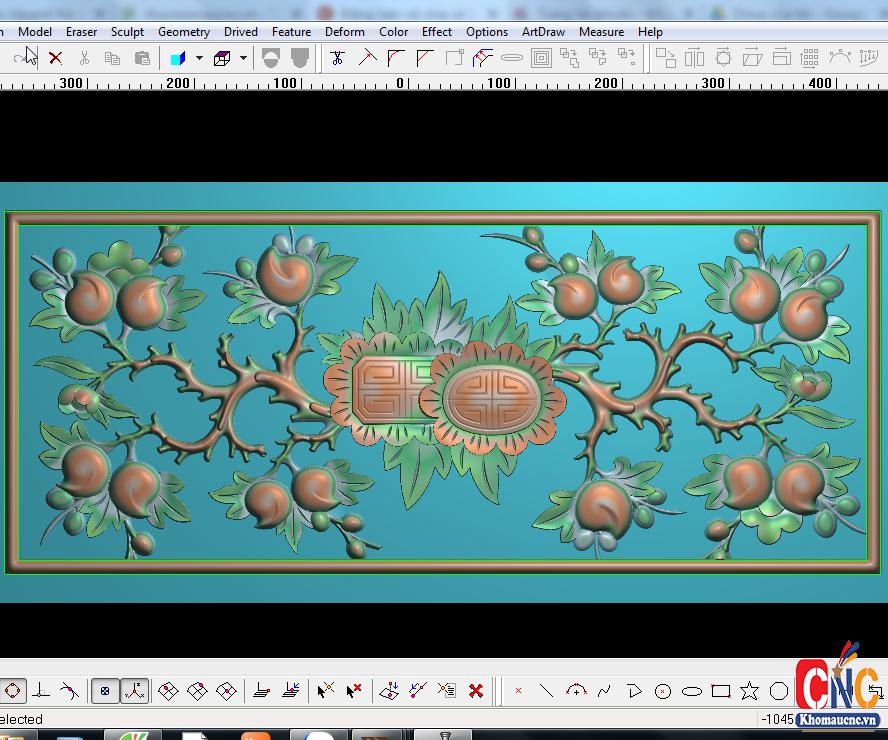Screen dimensions: 888x740
Task: Click the scissors cut icon
Action: 84,58
